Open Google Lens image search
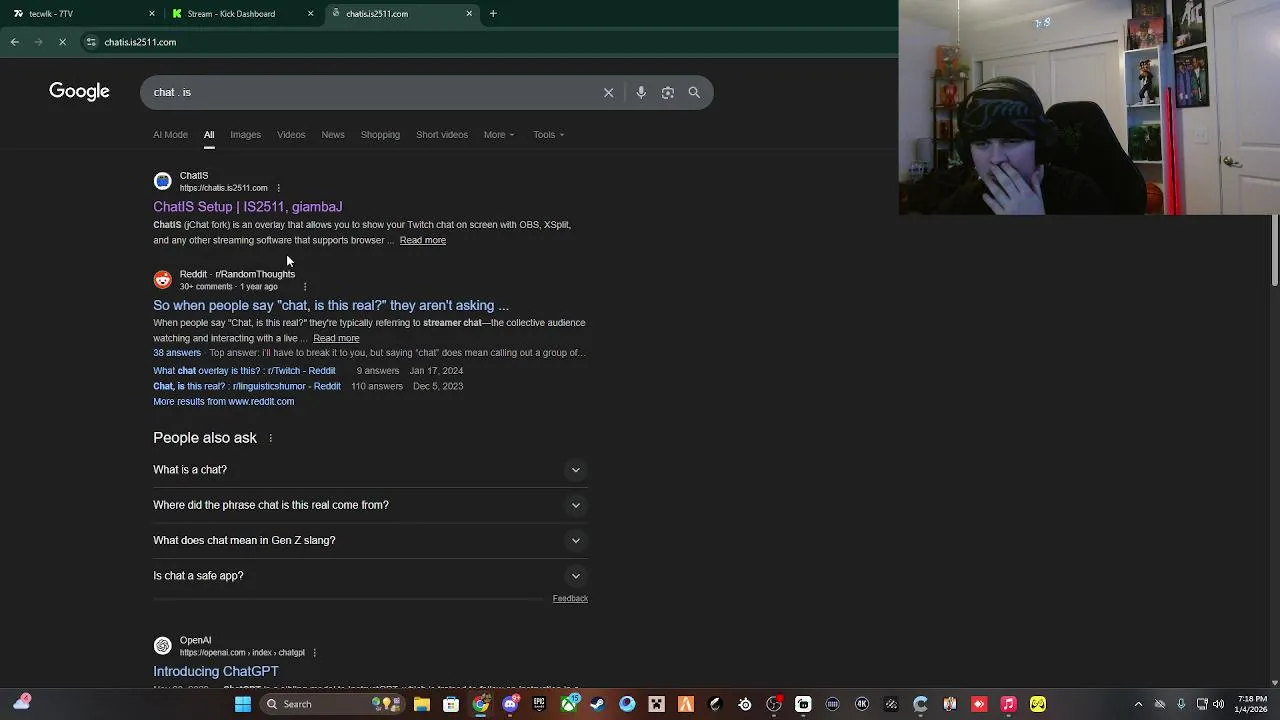This screenshot has height=720, width=1280. click(667, 92)
